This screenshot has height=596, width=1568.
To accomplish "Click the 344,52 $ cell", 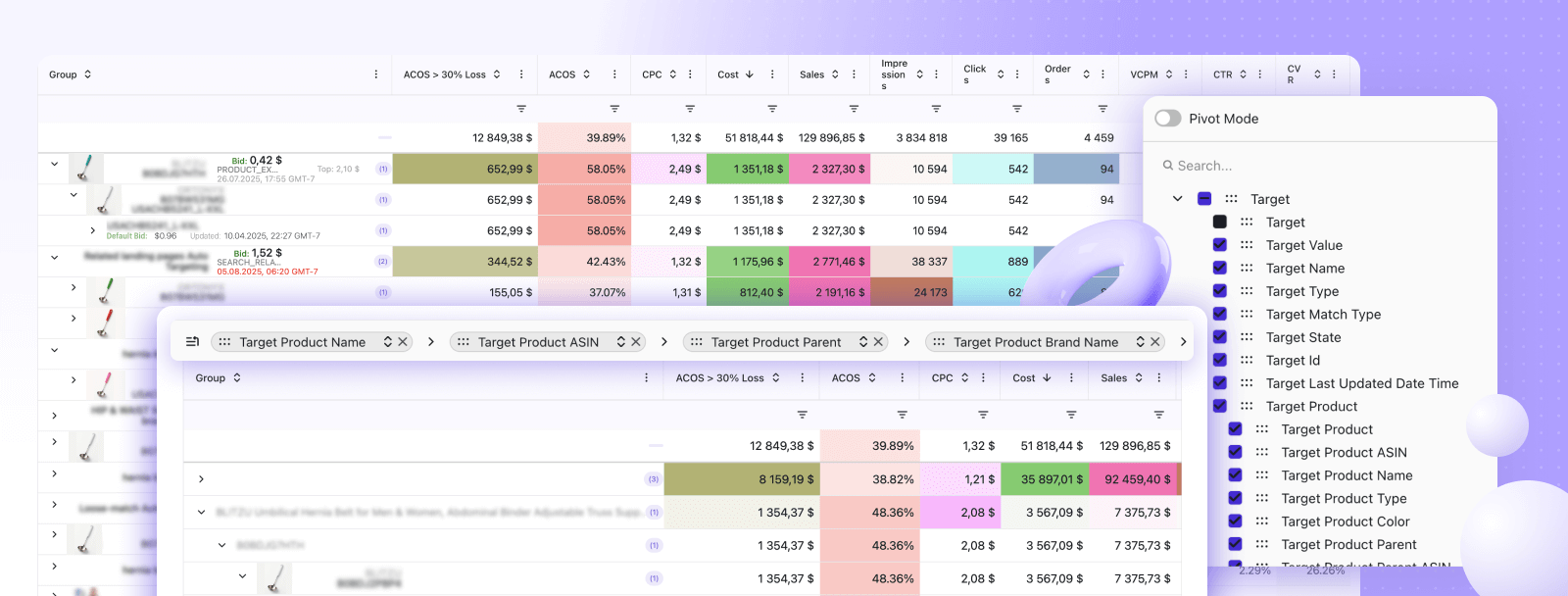I will (465, 262).
